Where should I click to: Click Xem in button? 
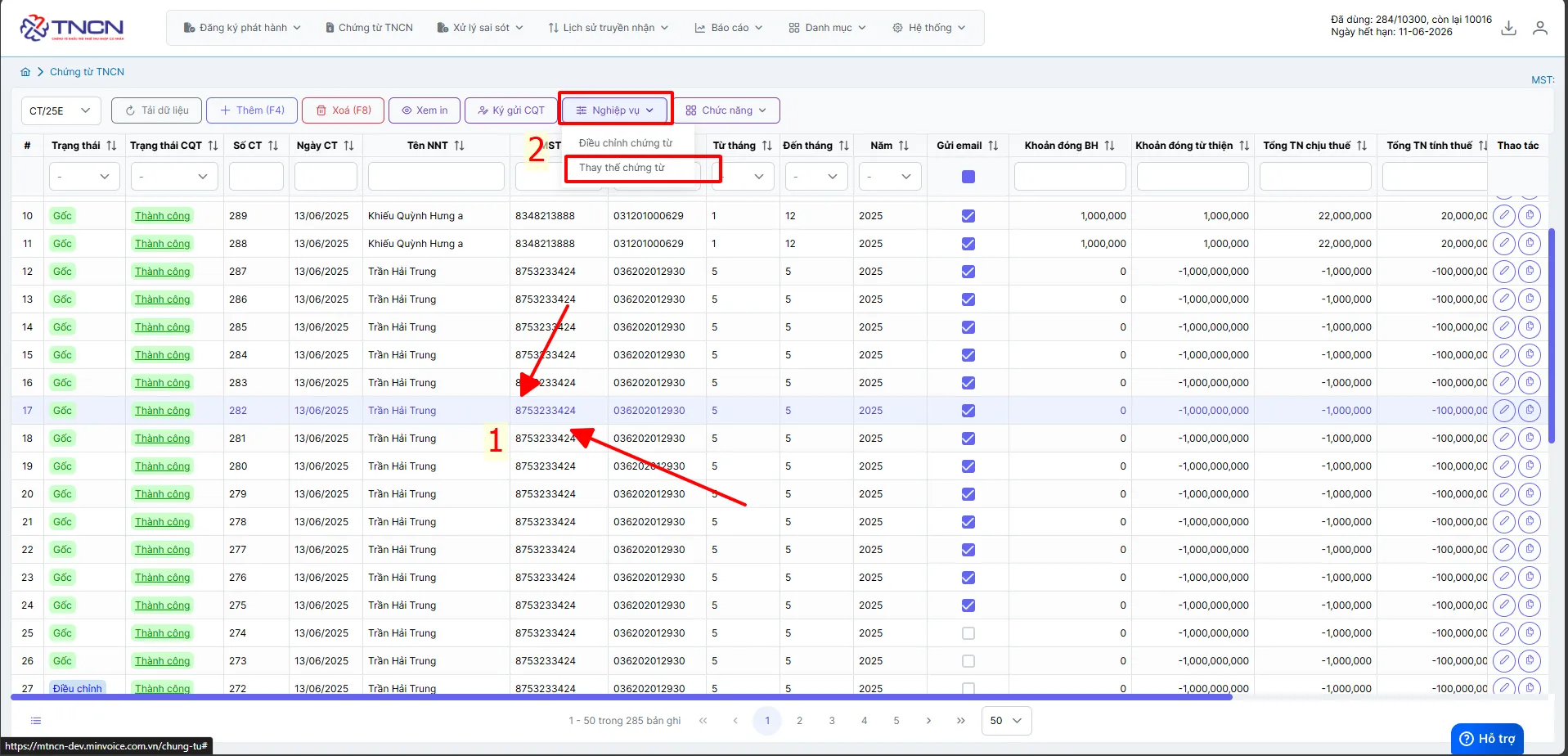(425, 110)
